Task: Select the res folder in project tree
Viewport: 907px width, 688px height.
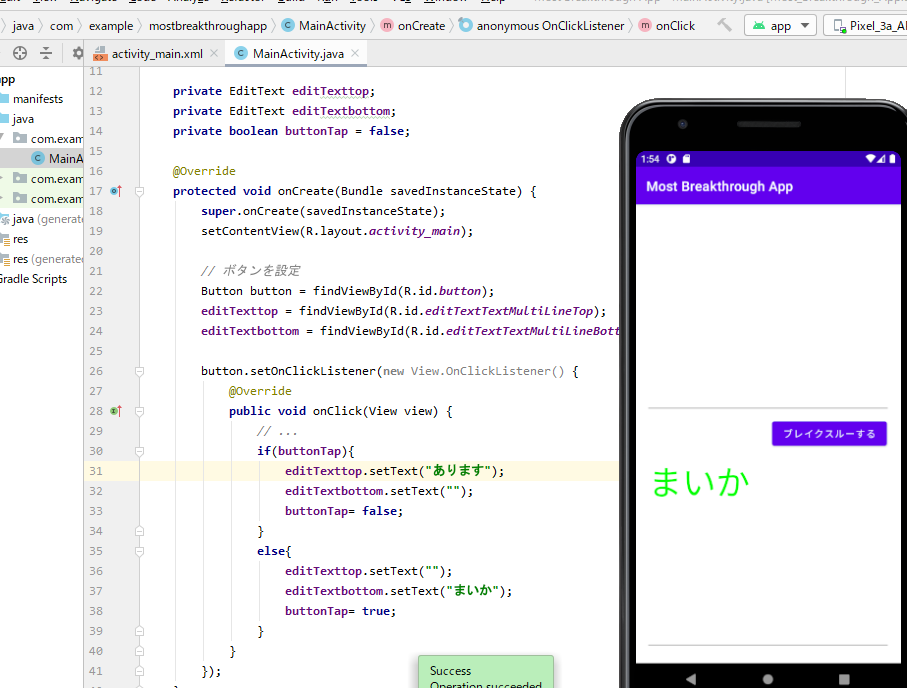Action: point(14,239)
